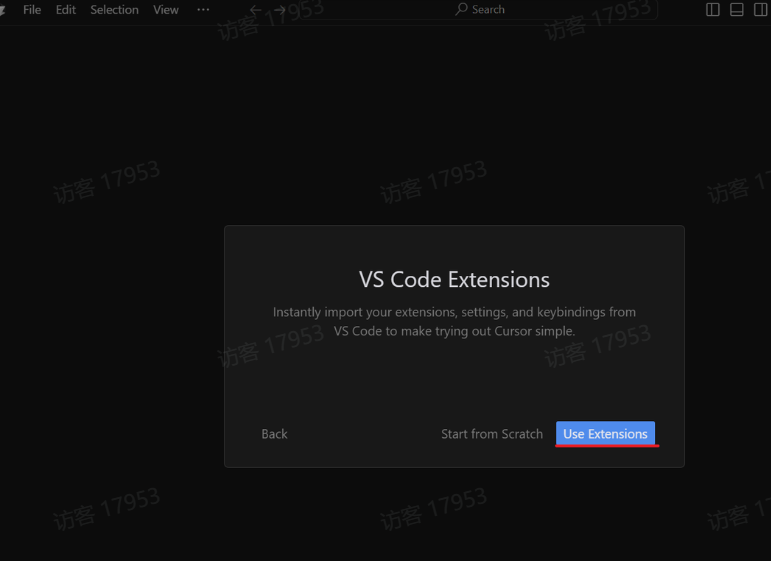Click the Cursor app logo icon
This screenshot has height=561, width=771.
2,10
